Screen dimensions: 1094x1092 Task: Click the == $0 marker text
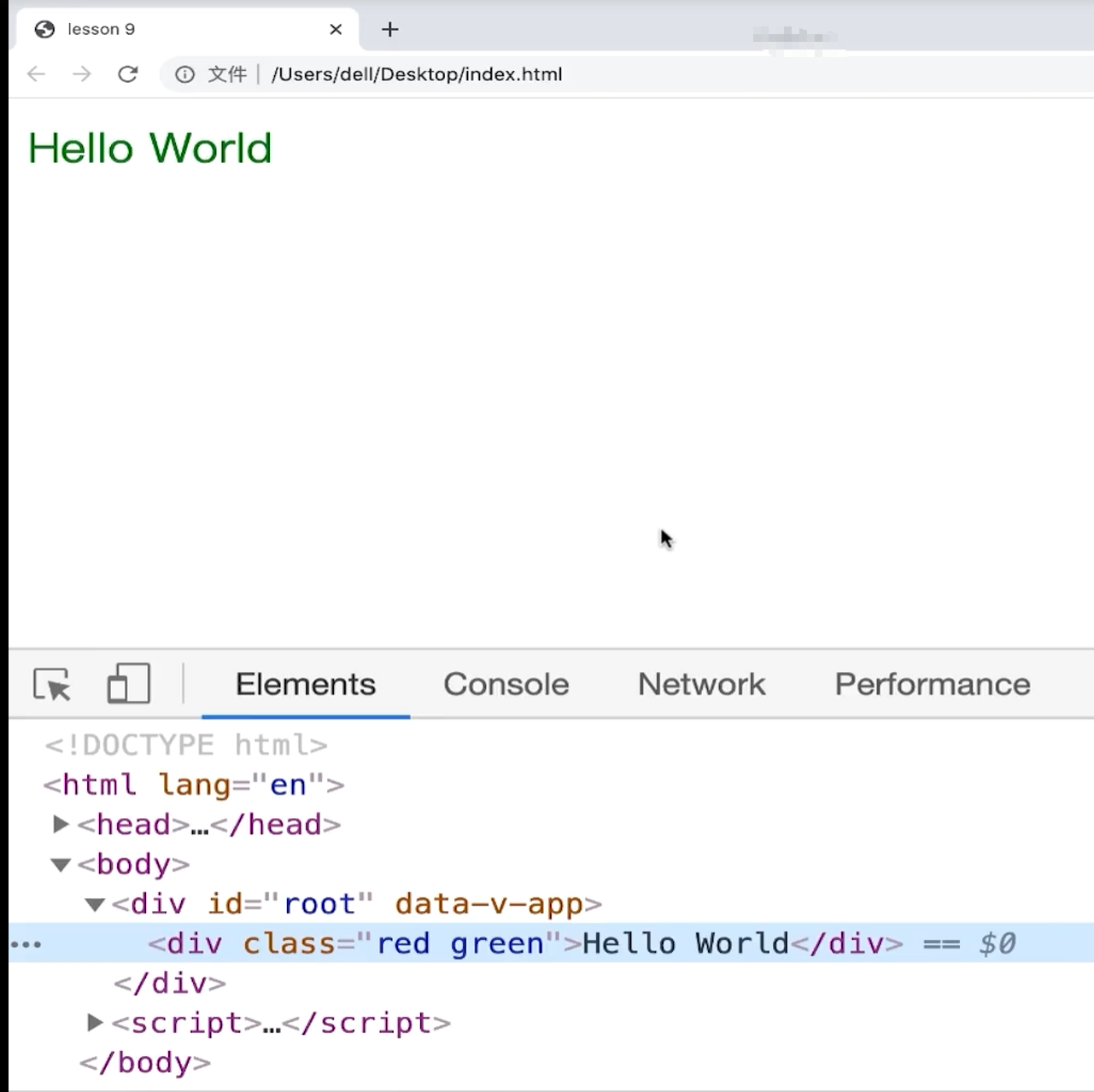coord(970,943)
